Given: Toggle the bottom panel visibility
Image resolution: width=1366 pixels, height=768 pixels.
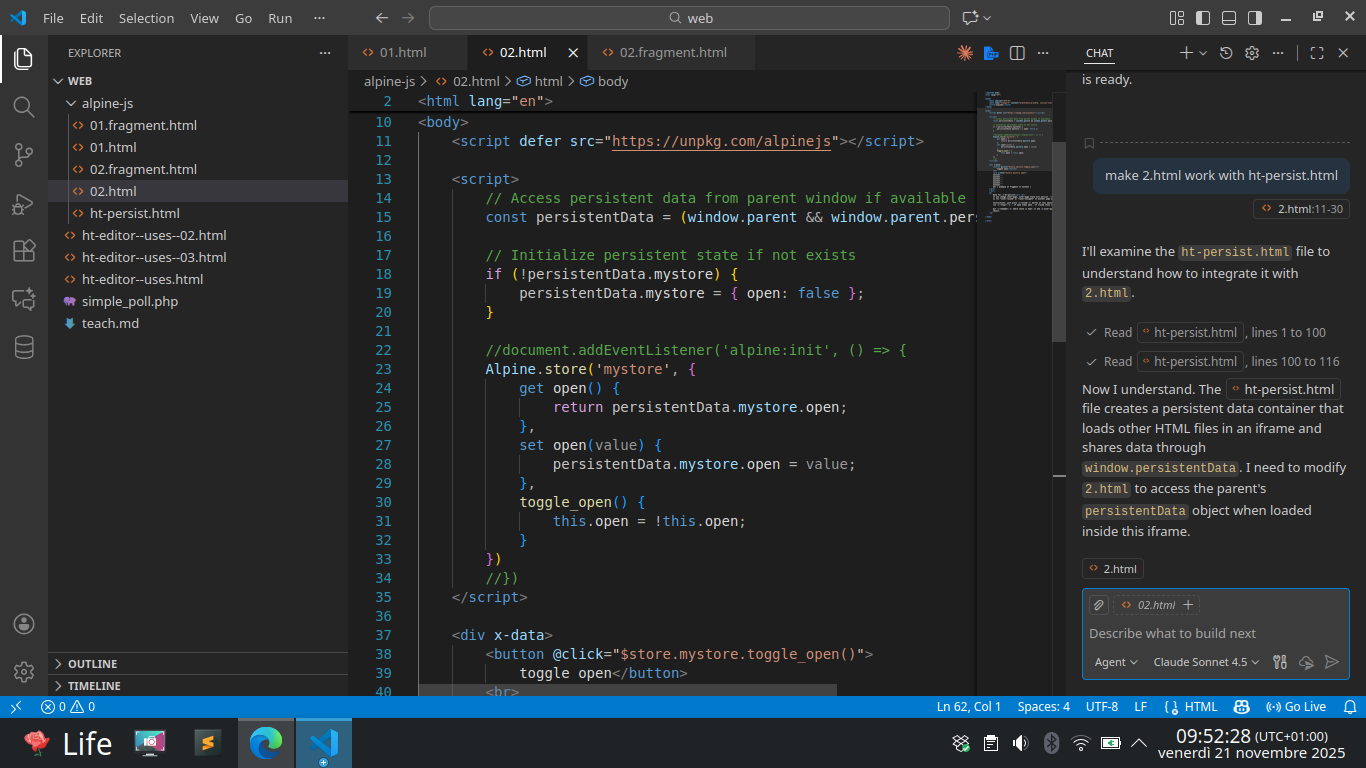Looking at the screenshot, I should tap(1229, 18).
